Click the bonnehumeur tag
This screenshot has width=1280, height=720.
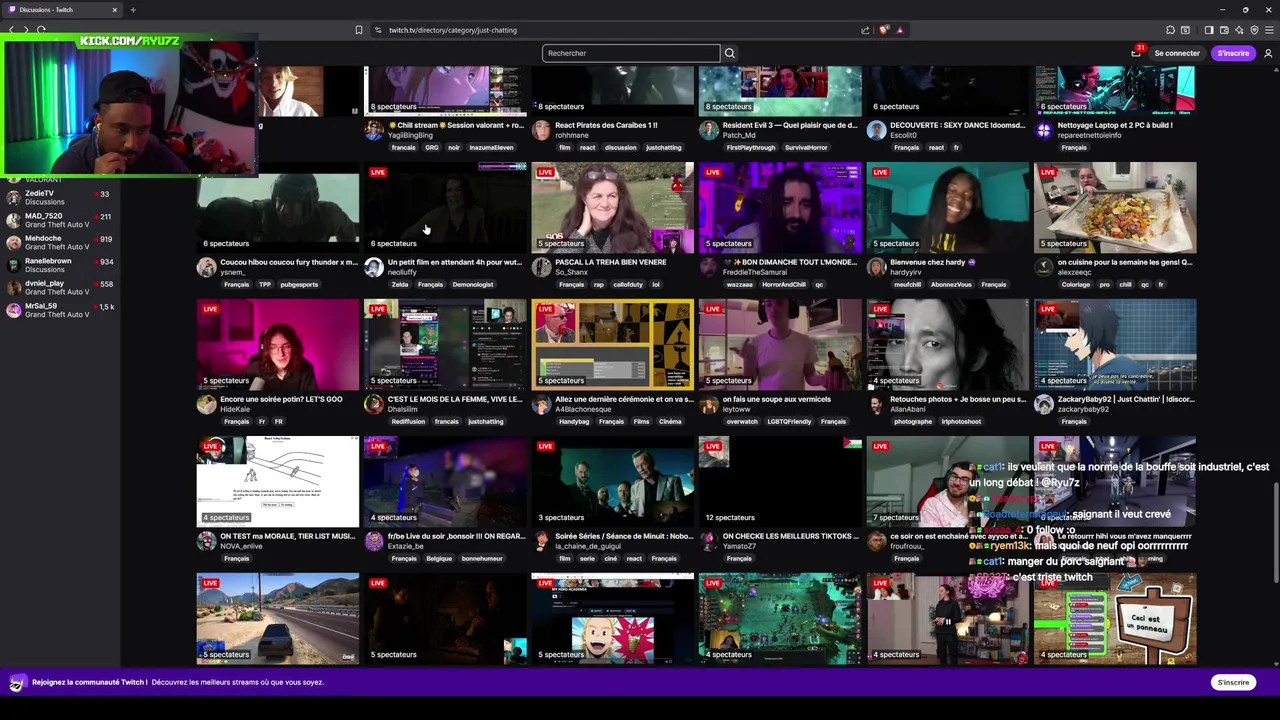point(482,558)
